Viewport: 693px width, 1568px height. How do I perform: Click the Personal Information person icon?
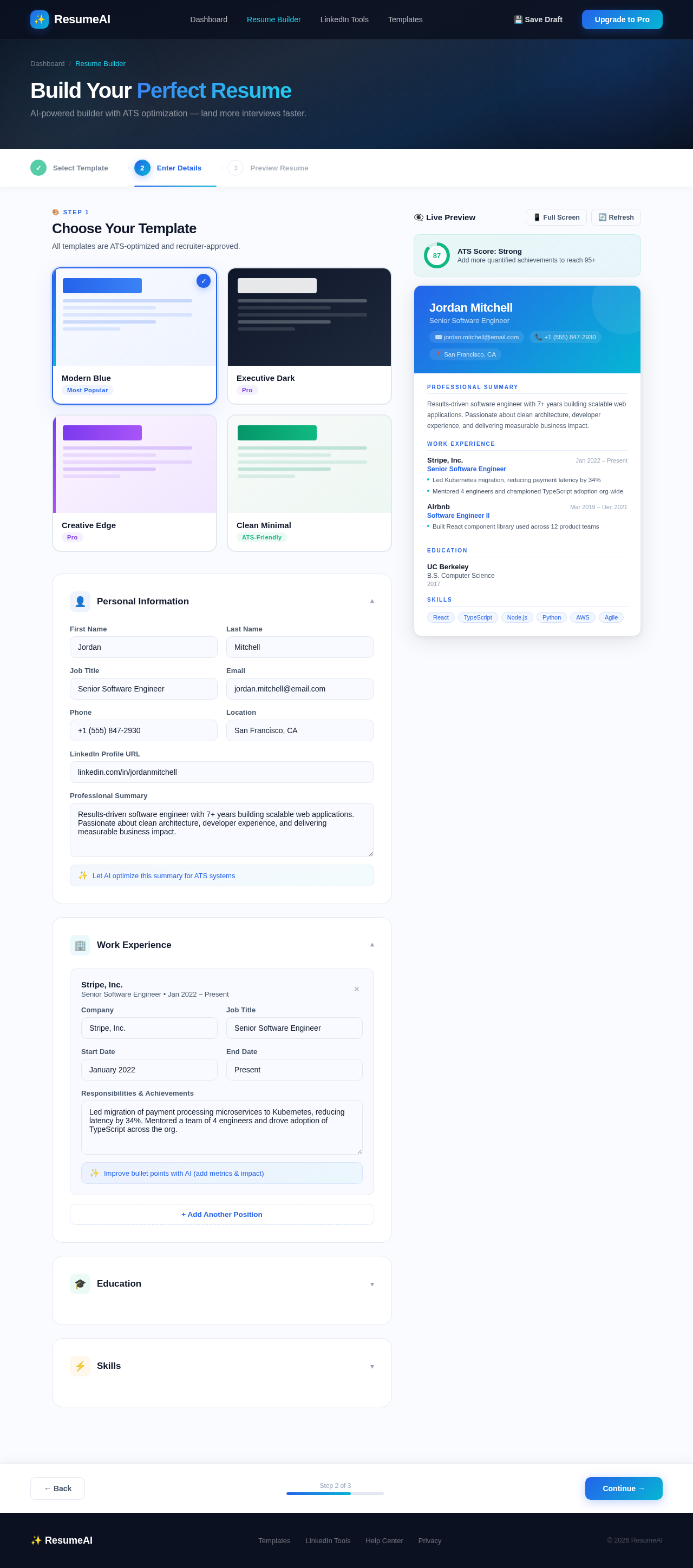pos(80,602)
